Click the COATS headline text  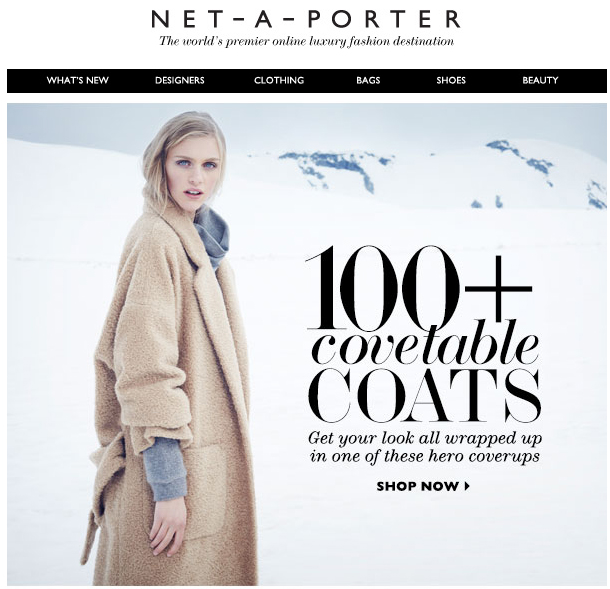pos(425,396)
